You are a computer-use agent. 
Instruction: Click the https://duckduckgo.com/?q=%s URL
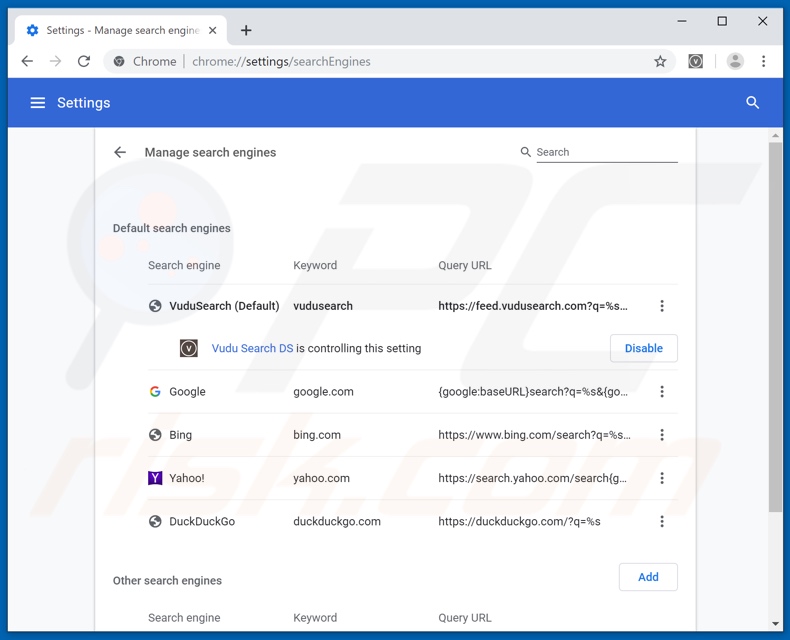tap(519, 522)
